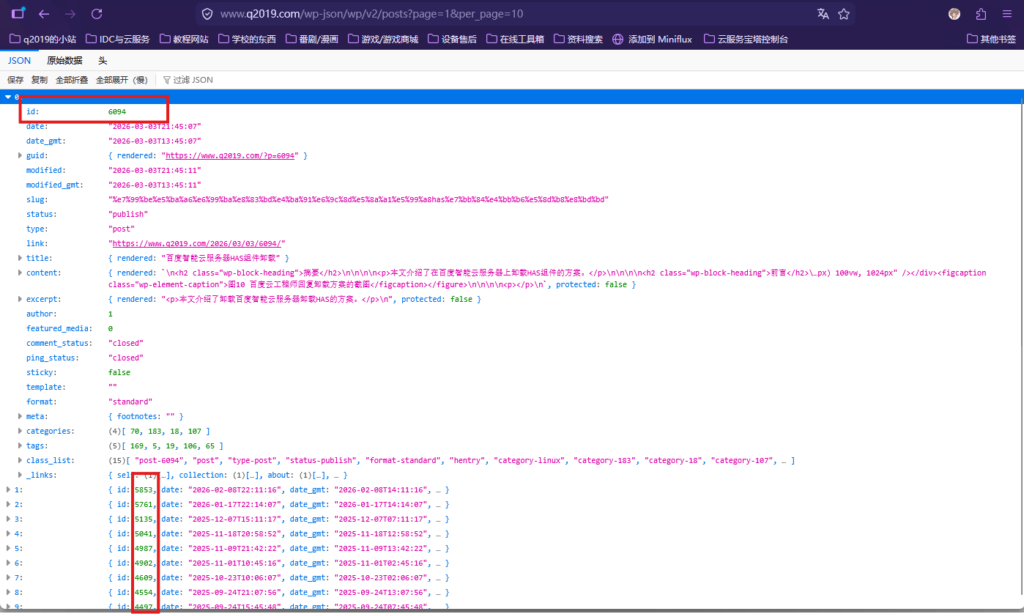Switch to the 原始数据 tab
The height and width of the screenshot is (614, 1024).
click(65, 60)
